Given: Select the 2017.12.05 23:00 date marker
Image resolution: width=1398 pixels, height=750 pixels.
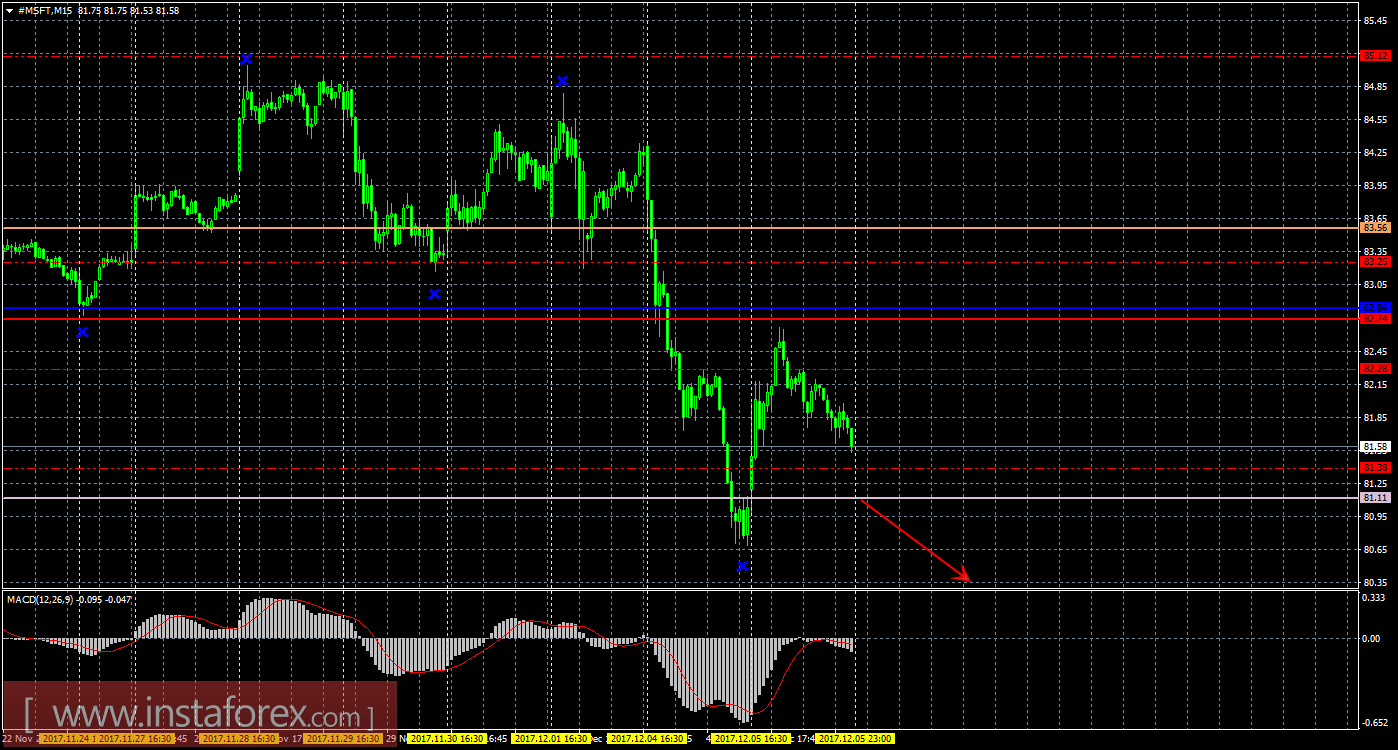Looking at the screenshot, I should tap(854, 739).
